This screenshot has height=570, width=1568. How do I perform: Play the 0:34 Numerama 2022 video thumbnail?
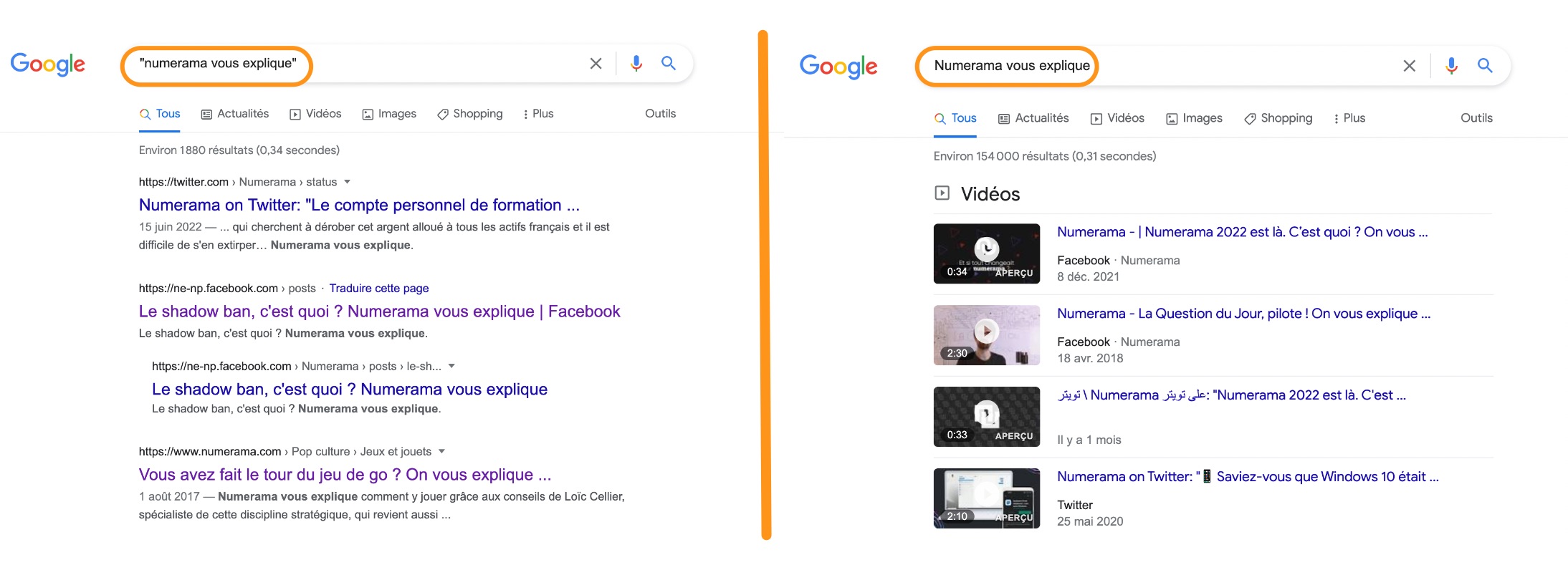pos(987,253)
